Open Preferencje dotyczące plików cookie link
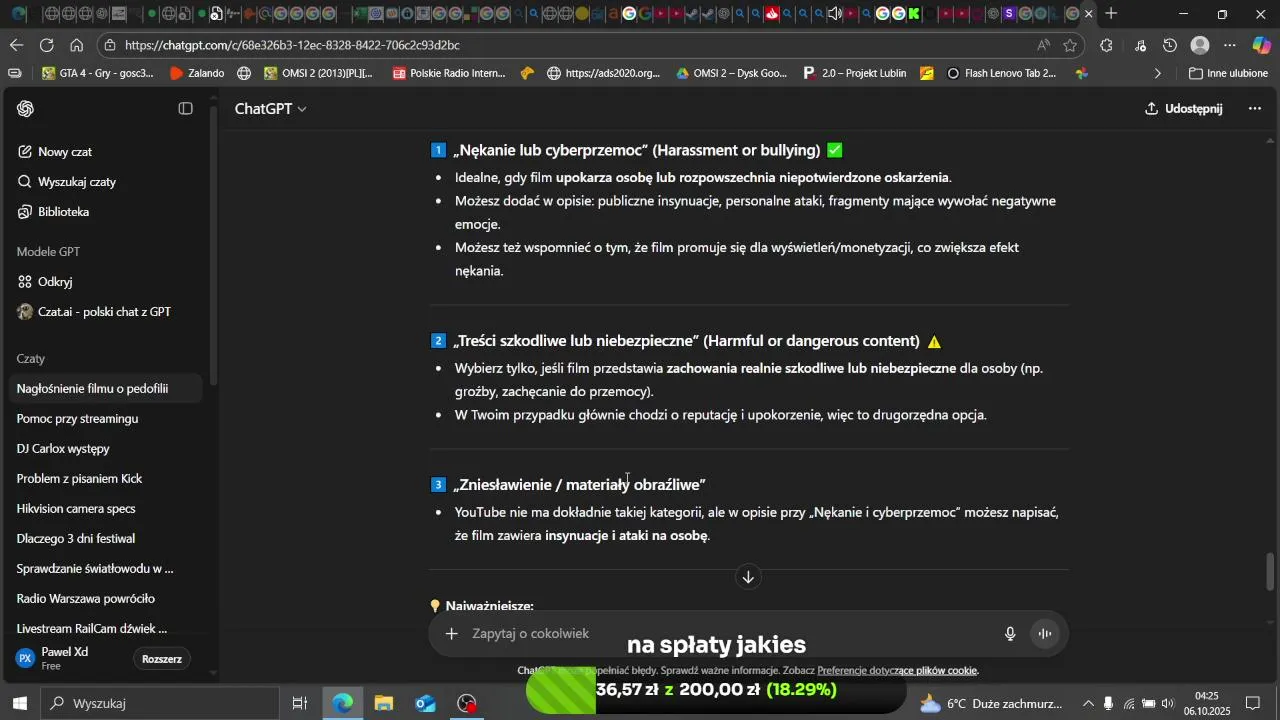The width and height of the screenshot is (1280, 720). (897, 671)
